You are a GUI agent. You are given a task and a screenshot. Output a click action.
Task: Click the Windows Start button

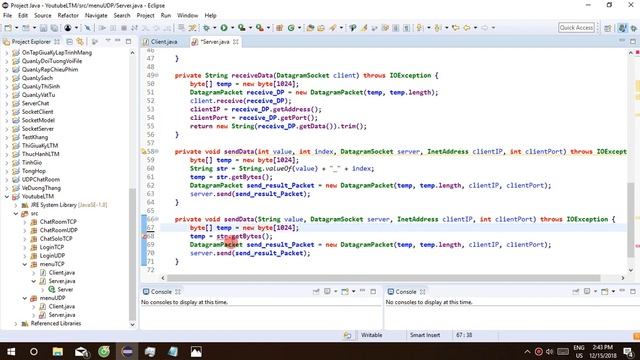point(11,351)
